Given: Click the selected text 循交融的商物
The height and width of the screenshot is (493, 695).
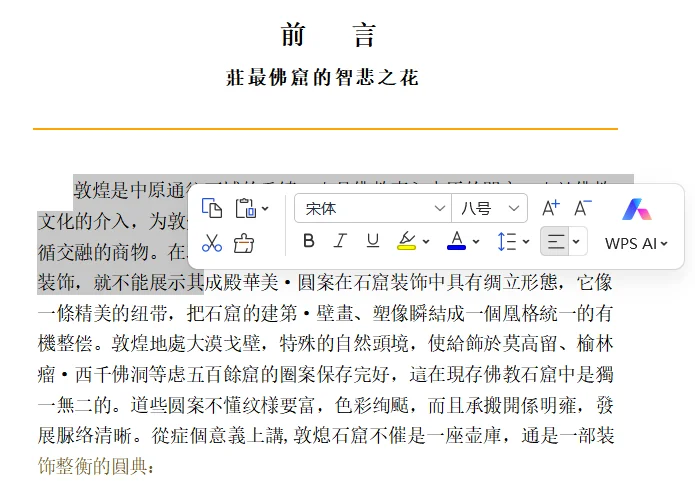Looking at the screenshot, I should coord(93,252).
